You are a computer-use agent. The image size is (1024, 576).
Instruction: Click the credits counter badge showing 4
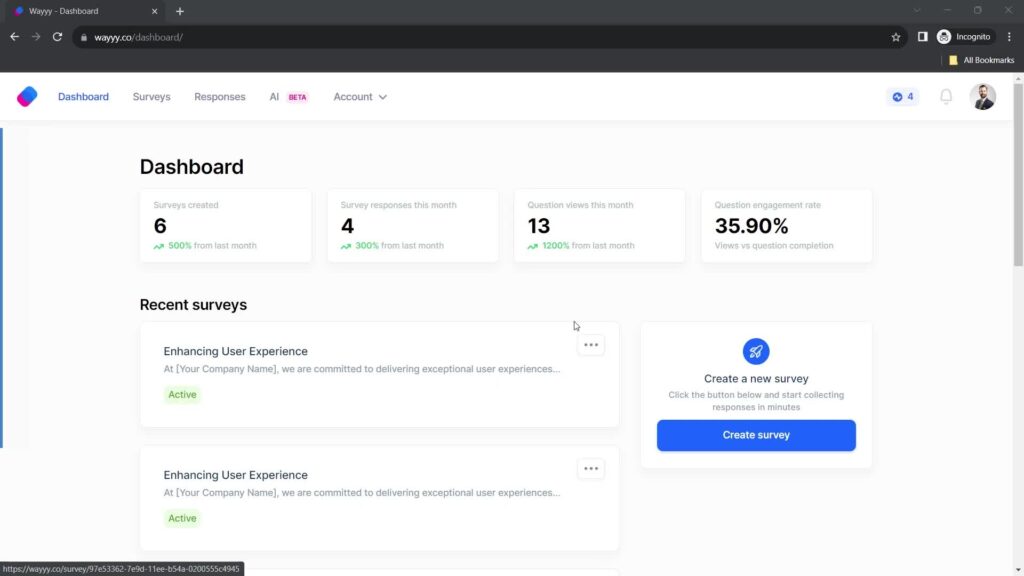901,96
